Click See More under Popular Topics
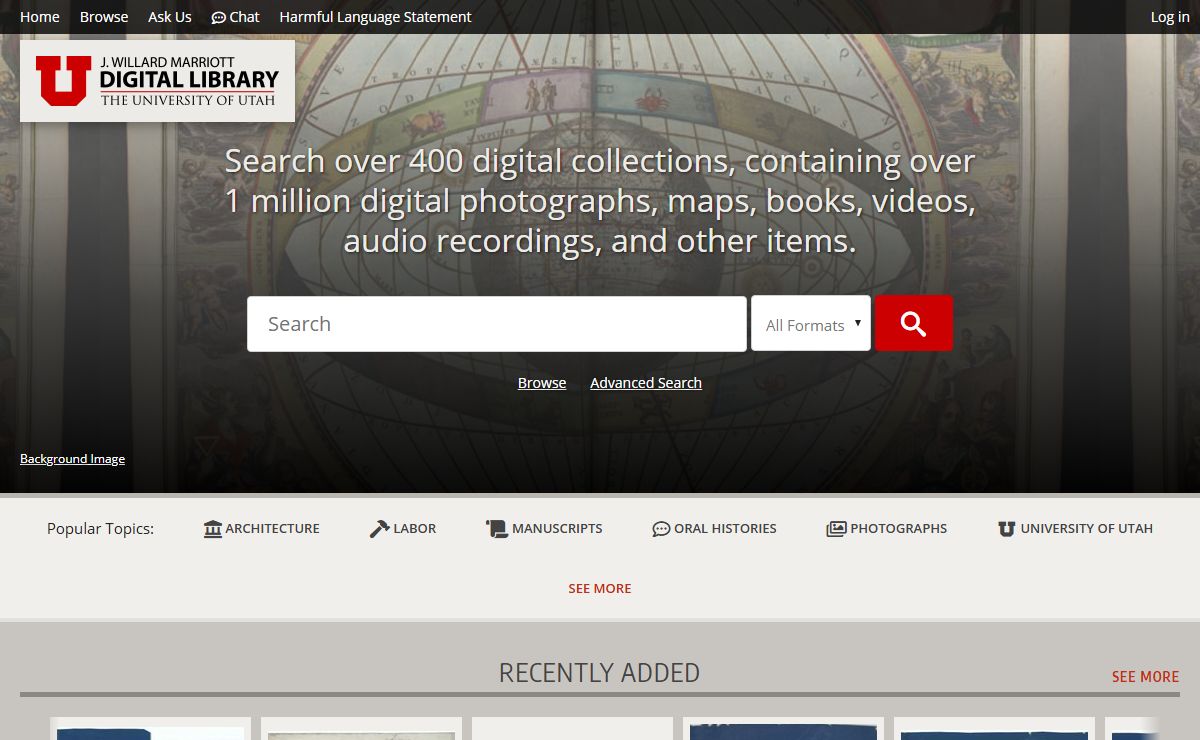This screenshot has width=1200, height=740. pos(600,589)
